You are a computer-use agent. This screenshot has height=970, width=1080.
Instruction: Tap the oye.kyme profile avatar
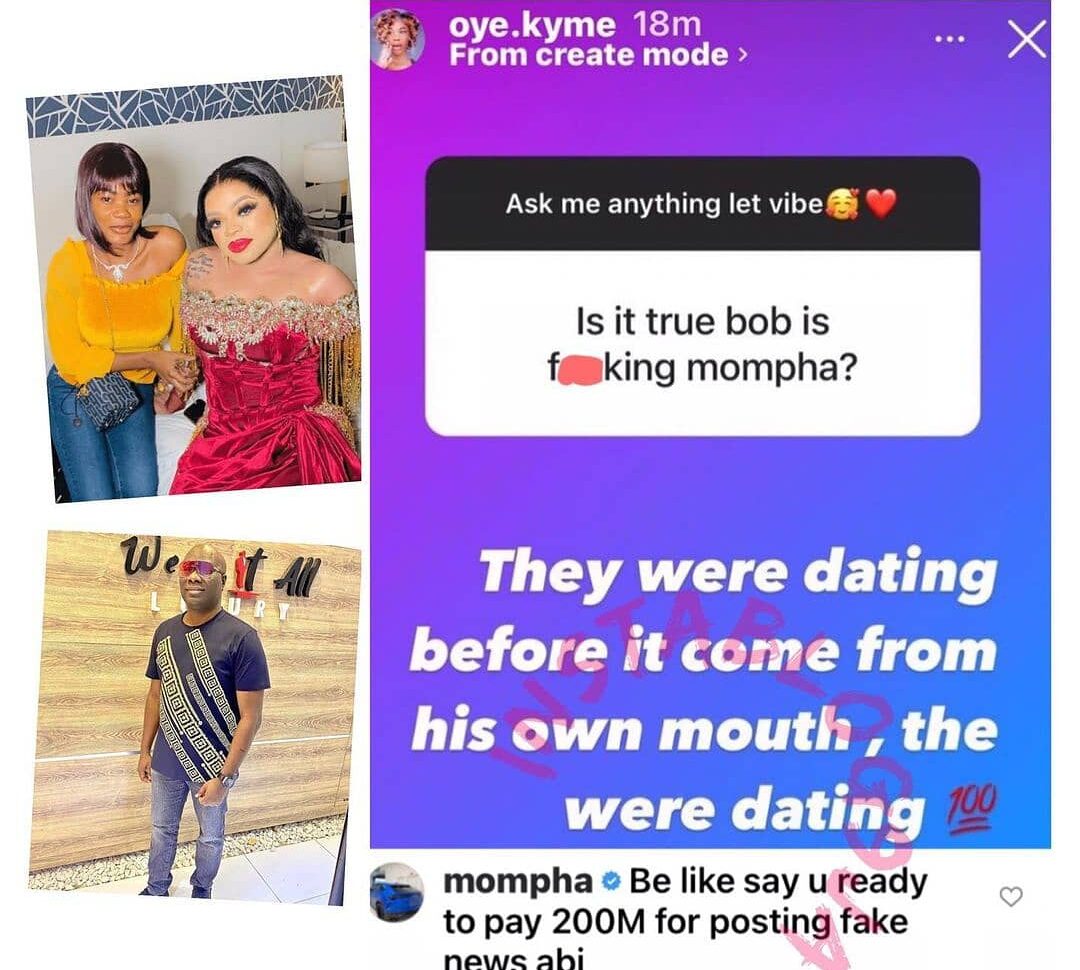click(397, 39)
